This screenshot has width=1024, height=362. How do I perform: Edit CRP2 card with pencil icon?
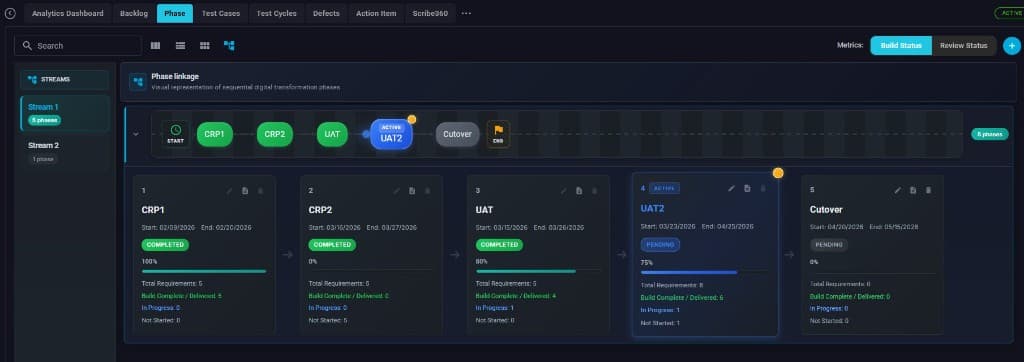pyautogui.click(x=396, y=191)
